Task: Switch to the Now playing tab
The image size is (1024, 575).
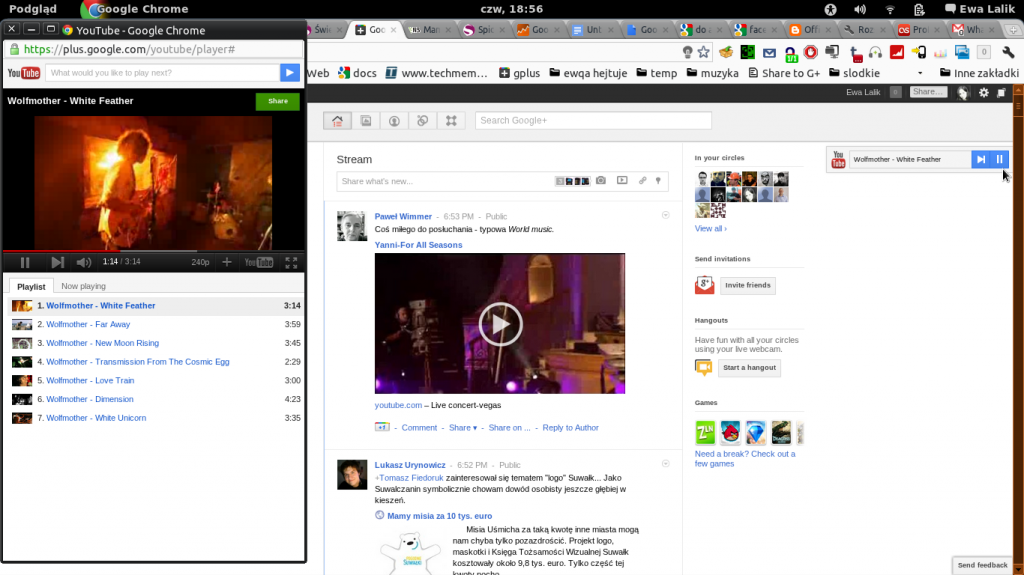Action: tap(83, 286)
